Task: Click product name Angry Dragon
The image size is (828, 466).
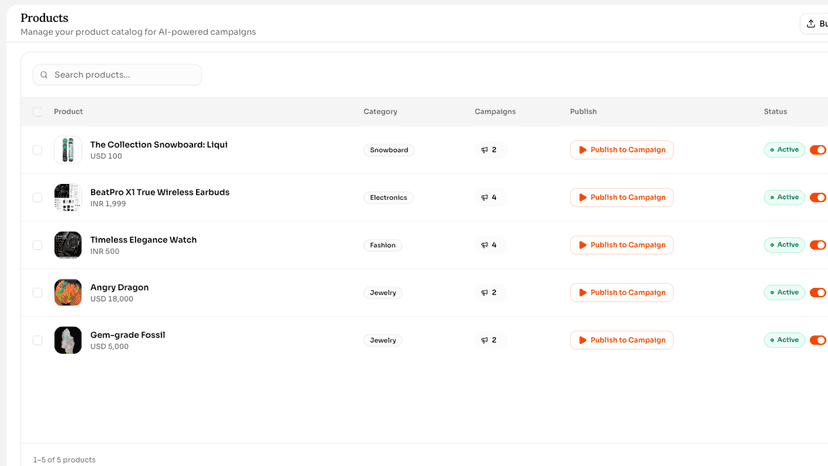Action: tap(119, 287)
